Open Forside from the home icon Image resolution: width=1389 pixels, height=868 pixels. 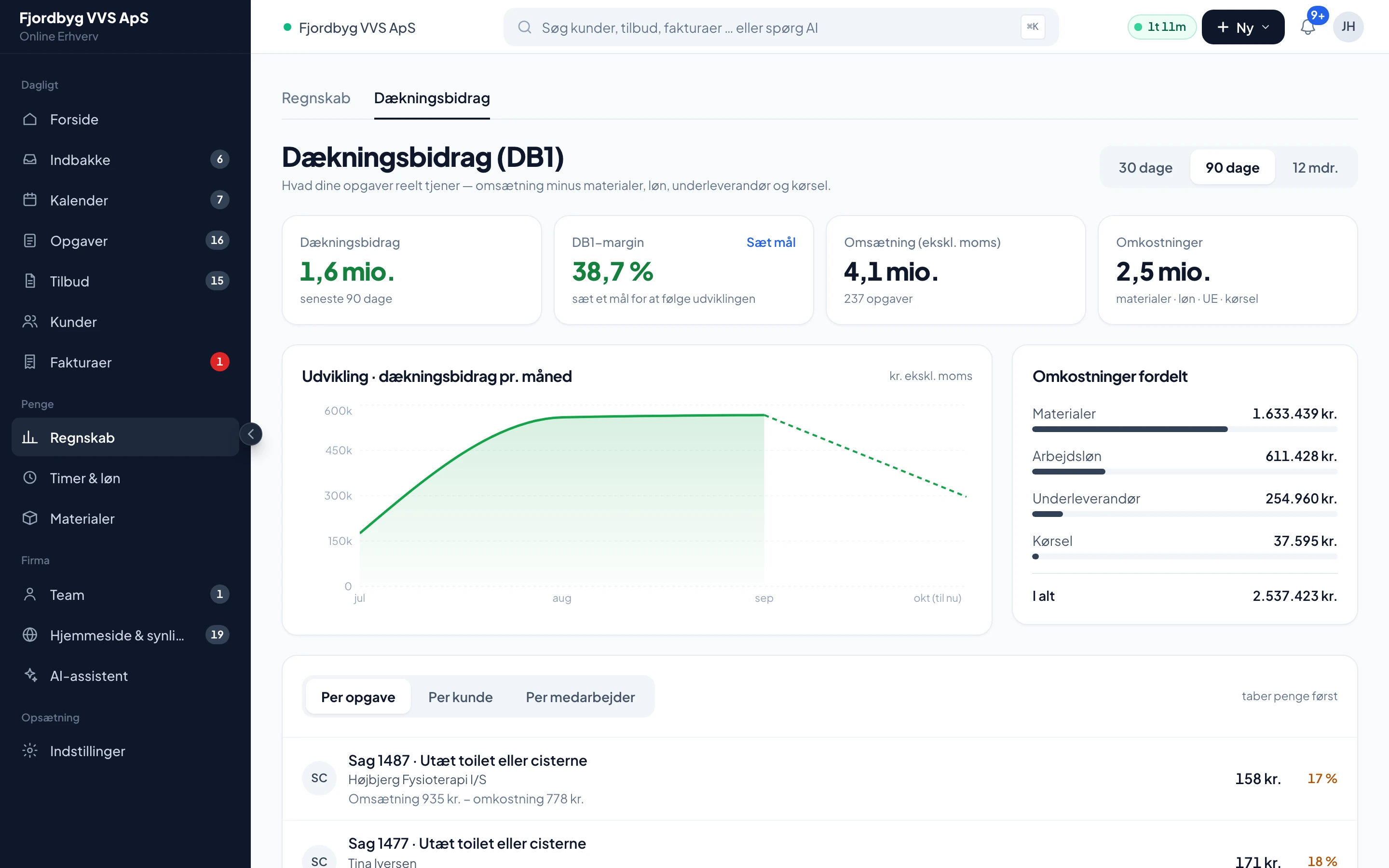[30, 120]
